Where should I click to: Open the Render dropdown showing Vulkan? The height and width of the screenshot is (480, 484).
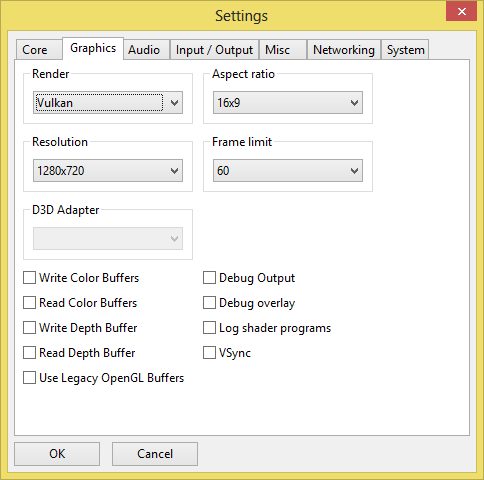[108, 103]
